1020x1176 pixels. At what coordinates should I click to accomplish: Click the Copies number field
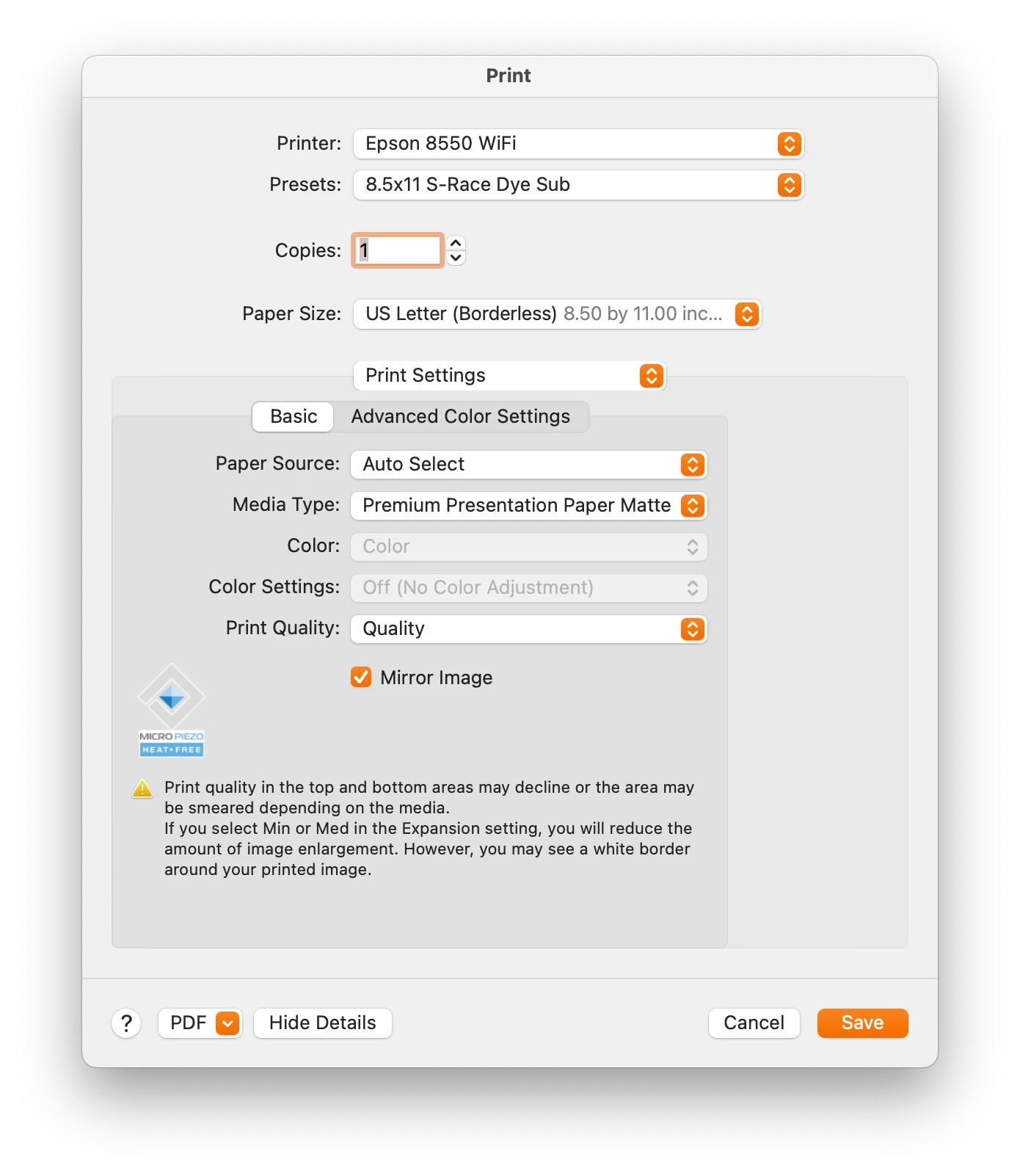coord(398,250)
